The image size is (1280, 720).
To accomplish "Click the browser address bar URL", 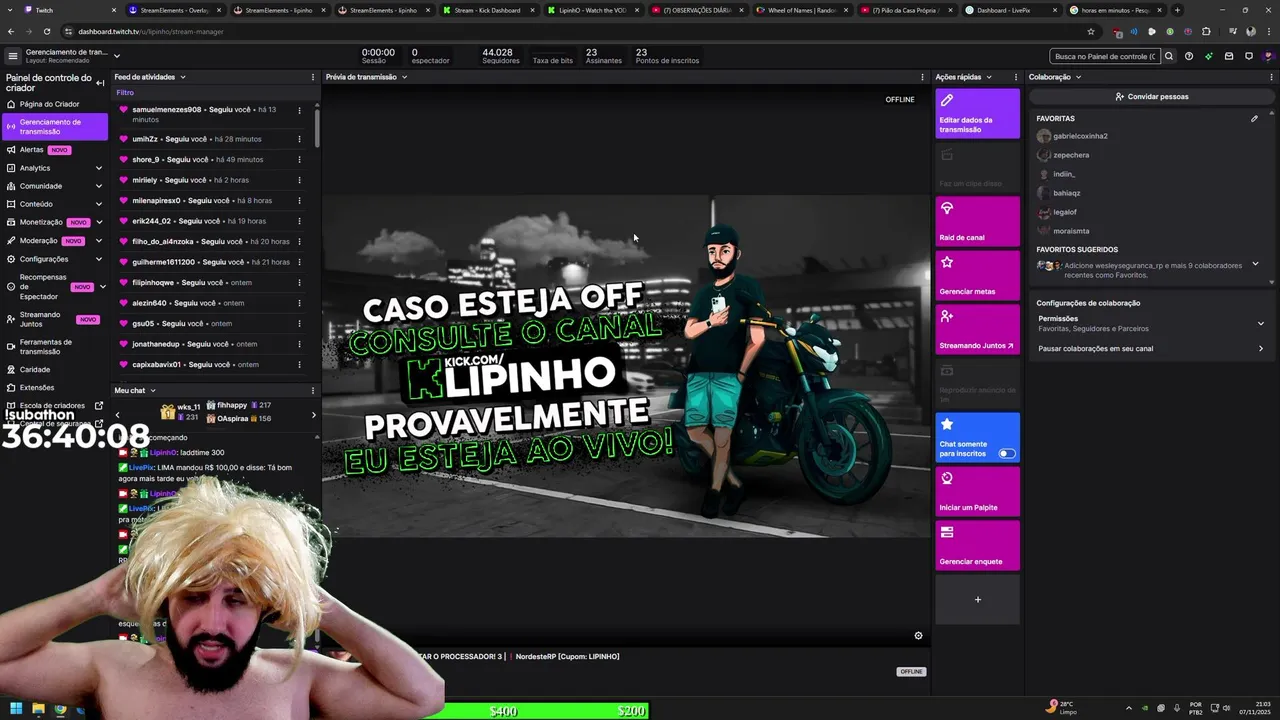I will point(151,31).
